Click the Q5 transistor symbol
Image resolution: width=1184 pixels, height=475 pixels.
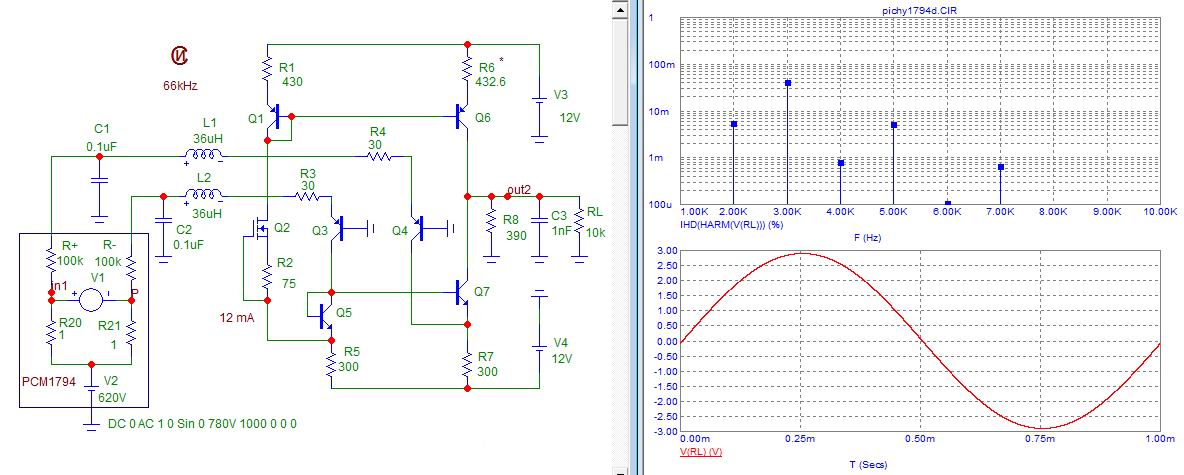click(325, 316)
